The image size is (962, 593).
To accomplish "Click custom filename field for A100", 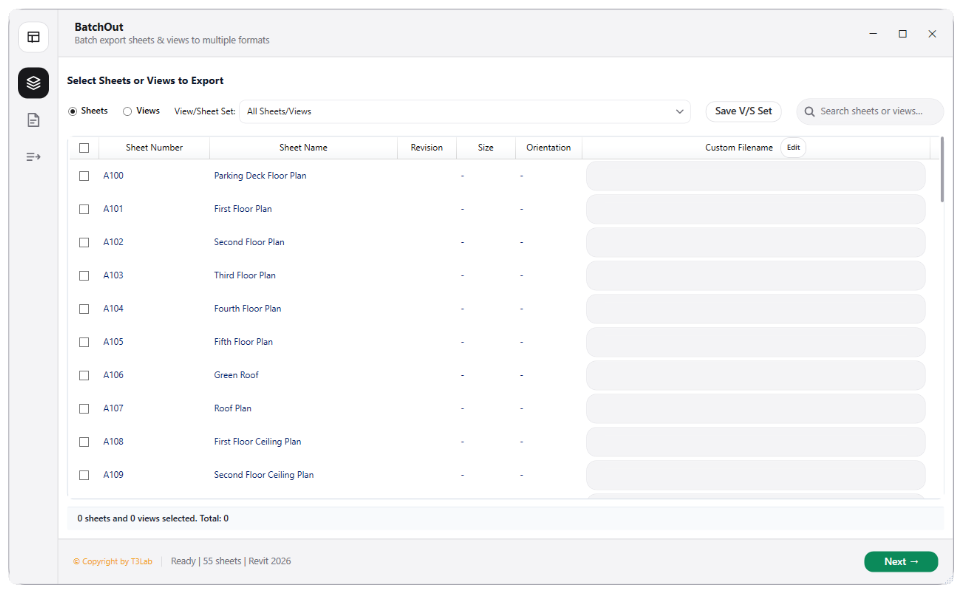I will pos(755,176).
